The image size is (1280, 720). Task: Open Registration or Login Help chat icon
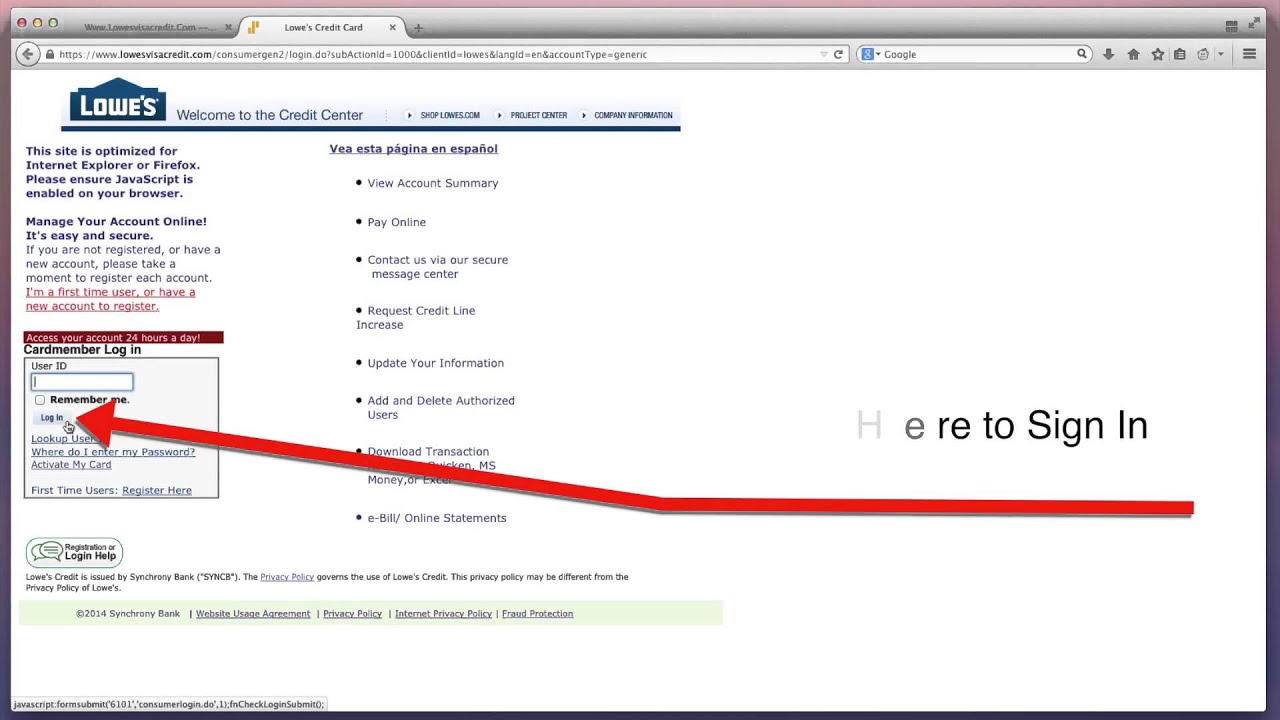click(74, 552)
